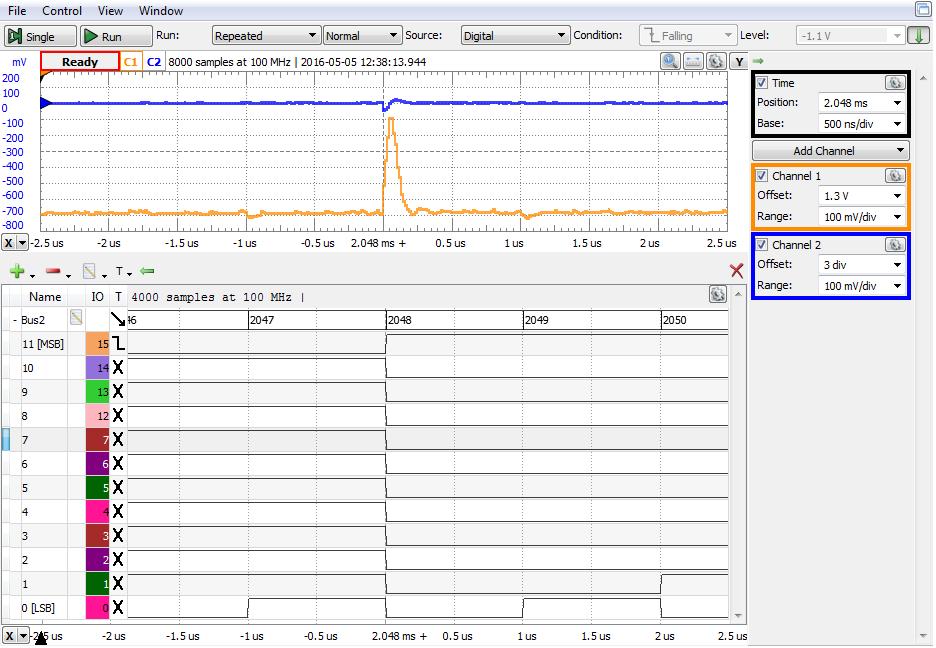Click purple IO 14 color swatch

click(98, 368)
